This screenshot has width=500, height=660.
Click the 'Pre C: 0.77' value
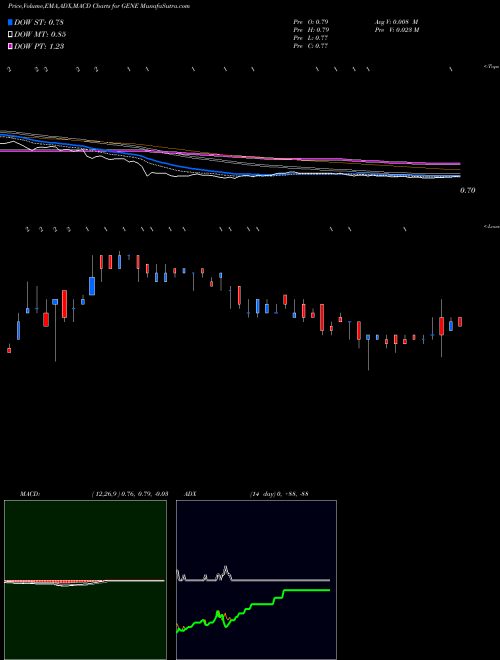311,46
